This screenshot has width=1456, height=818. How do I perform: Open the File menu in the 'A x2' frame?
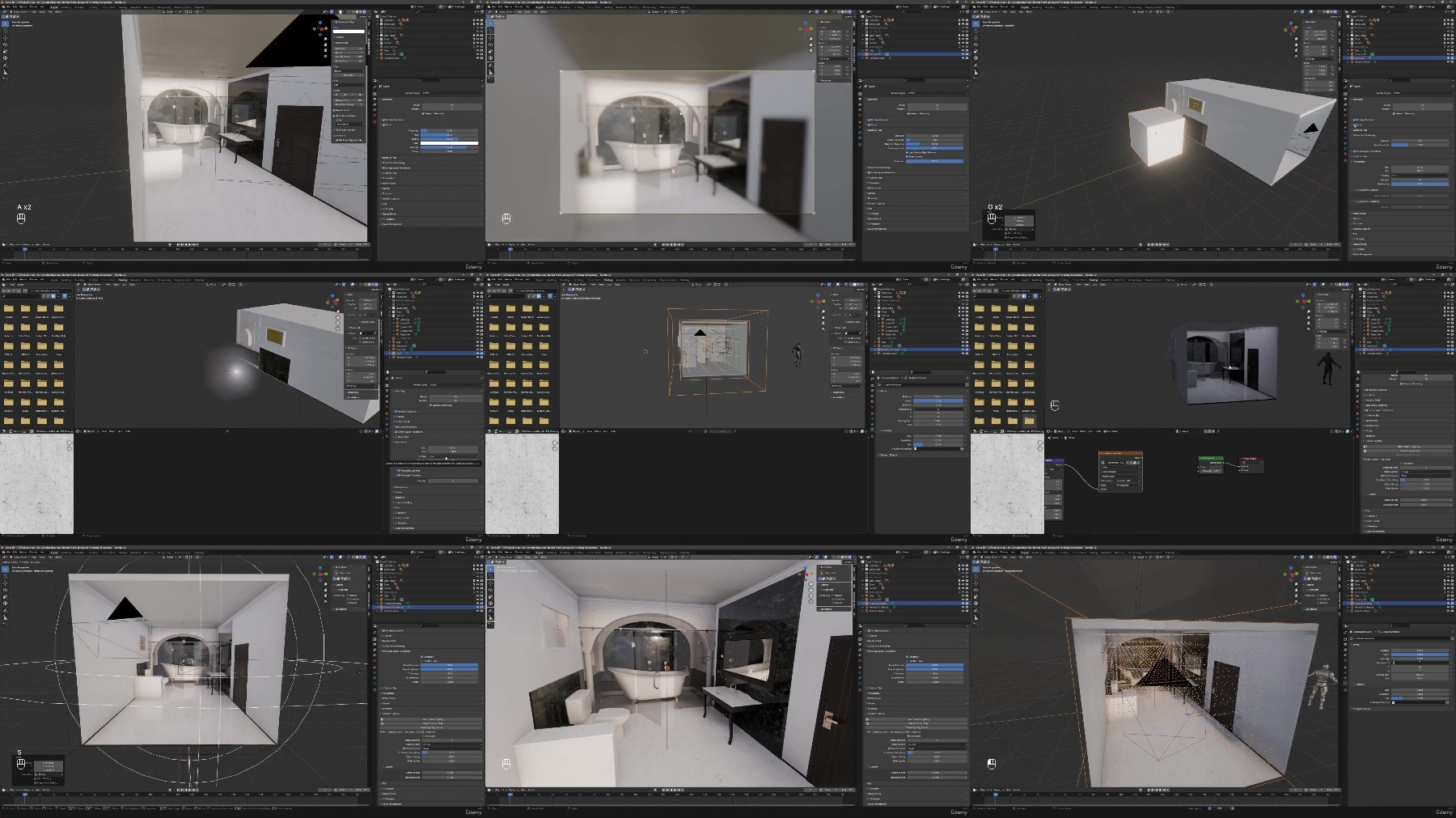coord(8,6)
